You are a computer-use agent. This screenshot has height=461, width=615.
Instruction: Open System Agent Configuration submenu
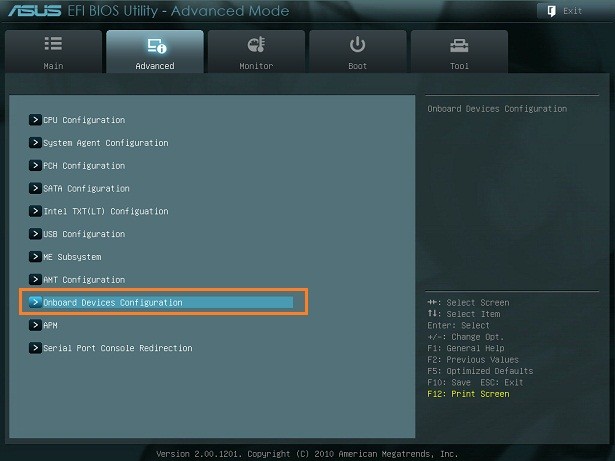point(106,143)
